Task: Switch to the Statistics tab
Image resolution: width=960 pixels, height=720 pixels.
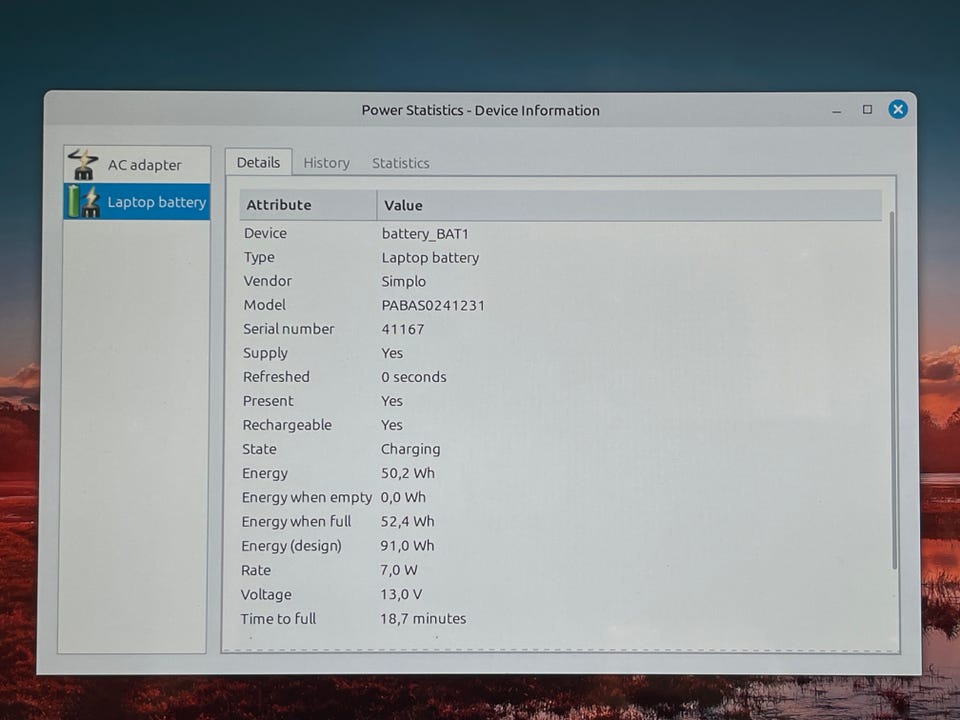Action: [400, 163]
